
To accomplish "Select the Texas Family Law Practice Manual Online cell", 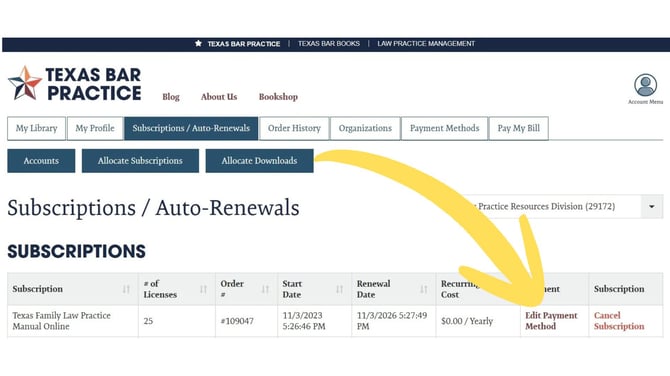I will pyautogui.click(x=73, y=321).
